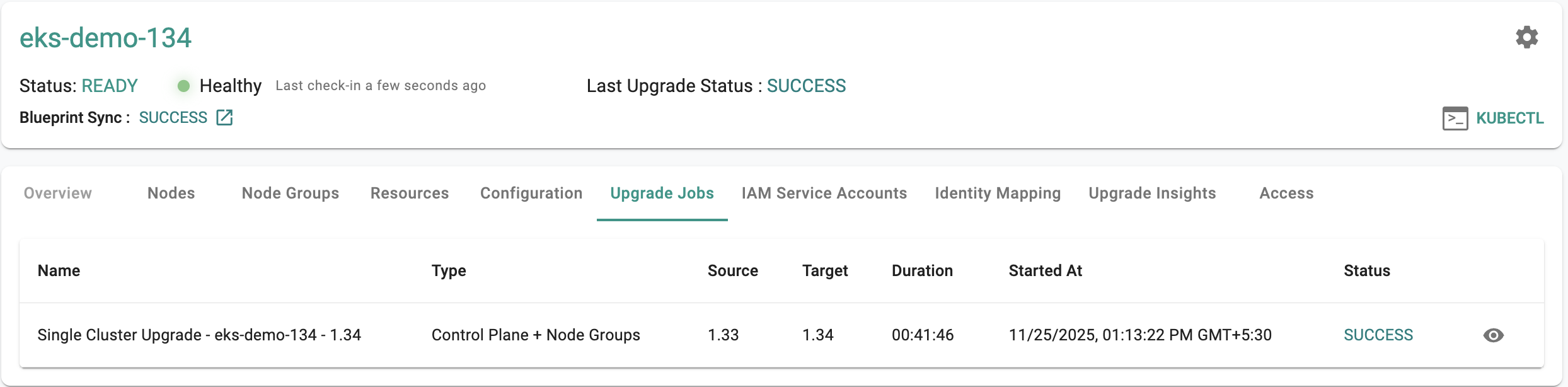This screenshot has height=387, width=1568.
Task: Go to the Resources tab
Action: click(409, 193)
